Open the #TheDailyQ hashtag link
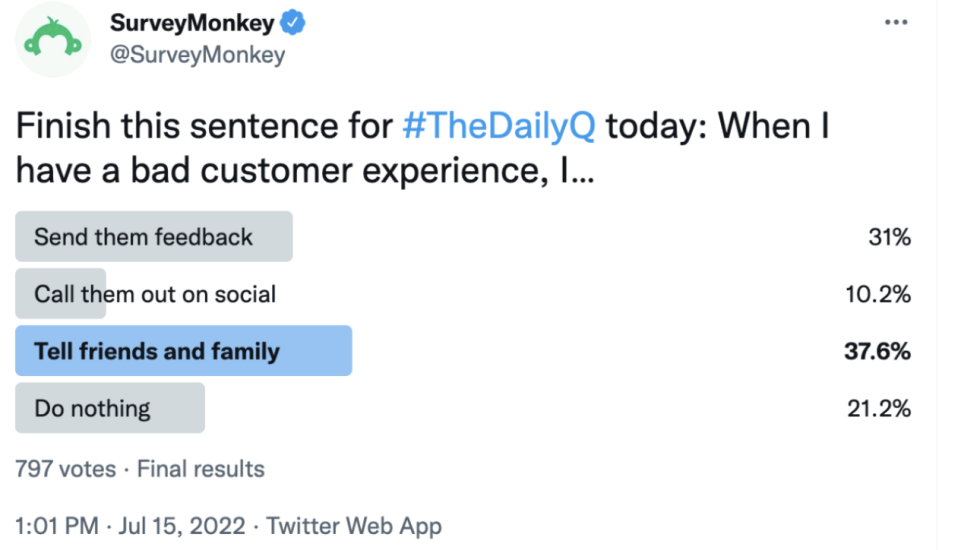 [499, 126]
